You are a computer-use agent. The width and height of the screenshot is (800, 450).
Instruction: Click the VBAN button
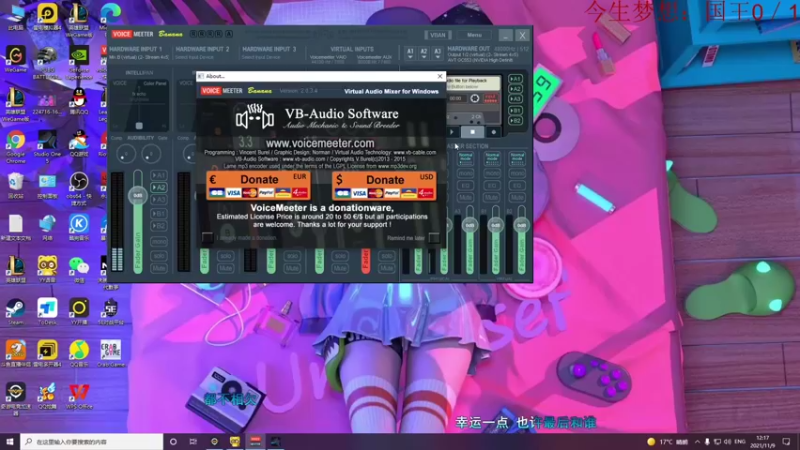point(438,35)
